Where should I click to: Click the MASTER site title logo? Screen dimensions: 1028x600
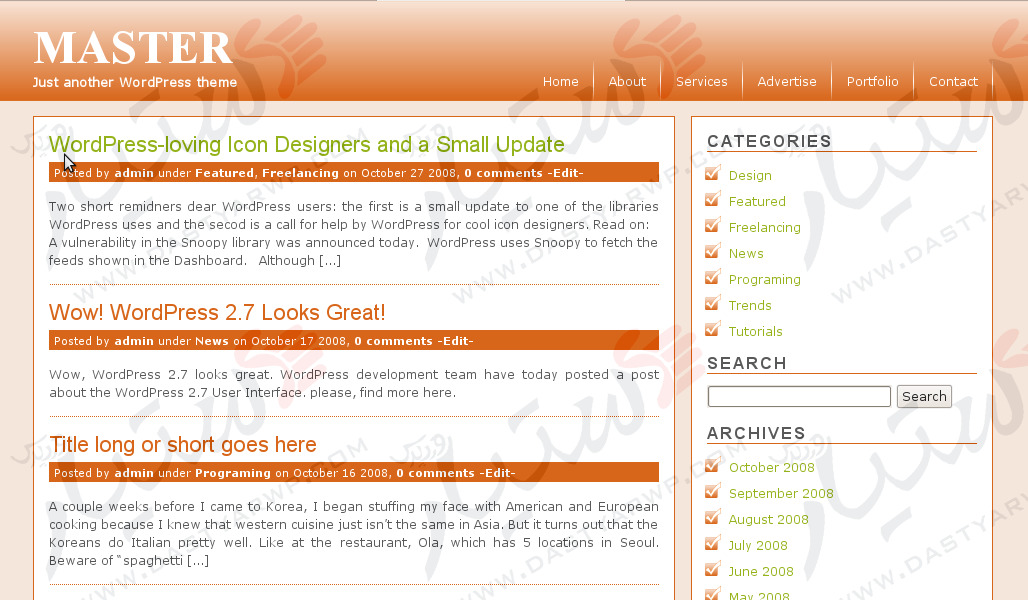tap(133, 48)
